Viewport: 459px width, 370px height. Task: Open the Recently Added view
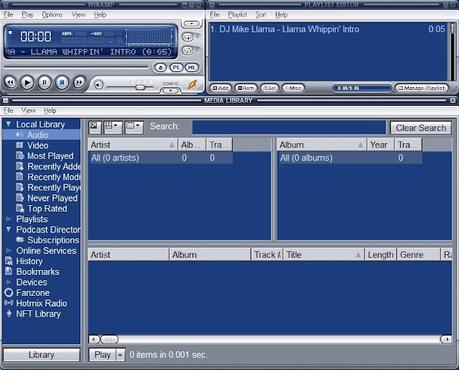pyautogui.click(x=54, y=166)
